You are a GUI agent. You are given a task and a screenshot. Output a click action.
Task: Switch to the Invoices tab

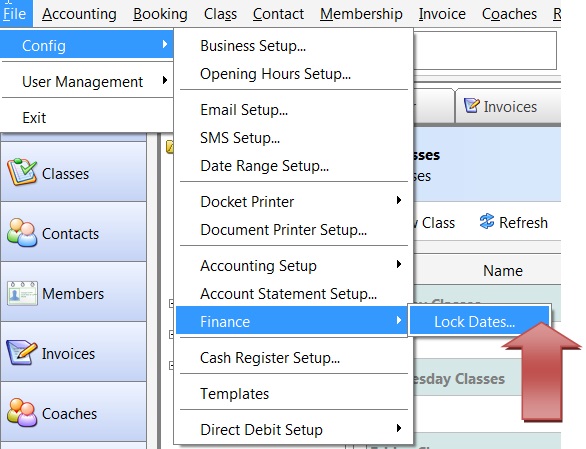[x=508, y=106]
